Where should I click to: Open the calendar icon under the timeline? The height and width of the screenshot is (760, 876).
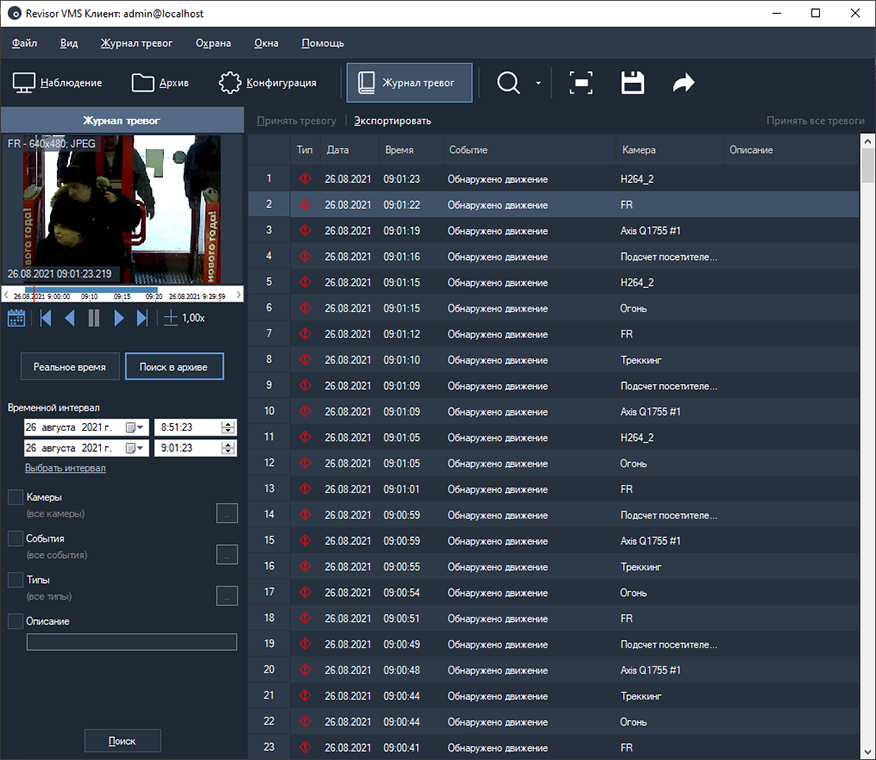click(x=16, y=317)
